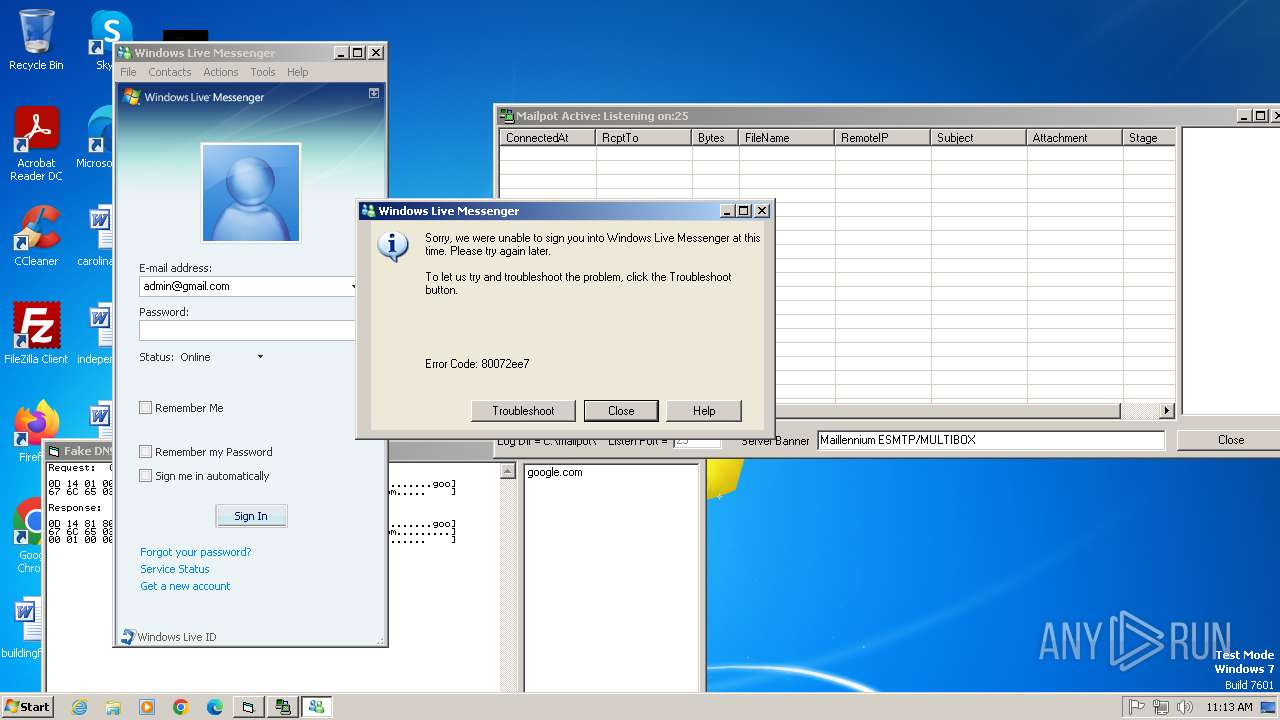The image size is (1280, 720).
Task: Click the Sign In button
Action: [x=251, y=516]
